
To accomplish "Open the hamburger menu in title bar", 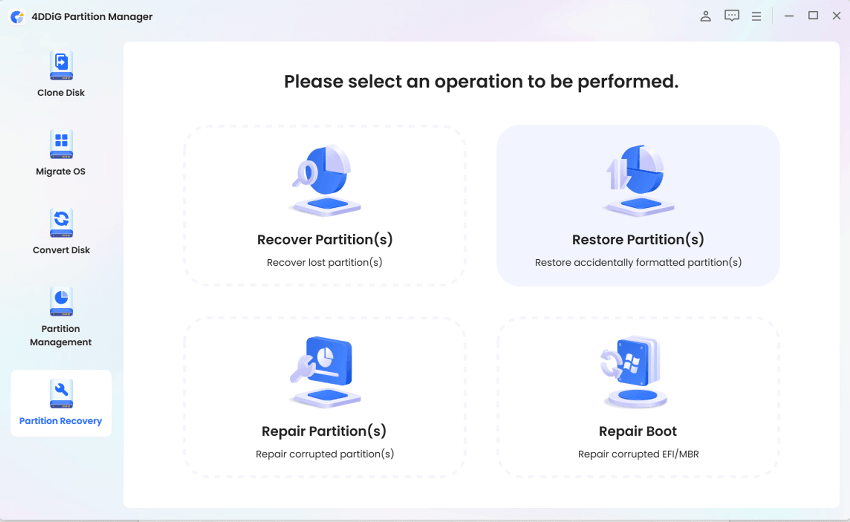I will click(757, 16).
